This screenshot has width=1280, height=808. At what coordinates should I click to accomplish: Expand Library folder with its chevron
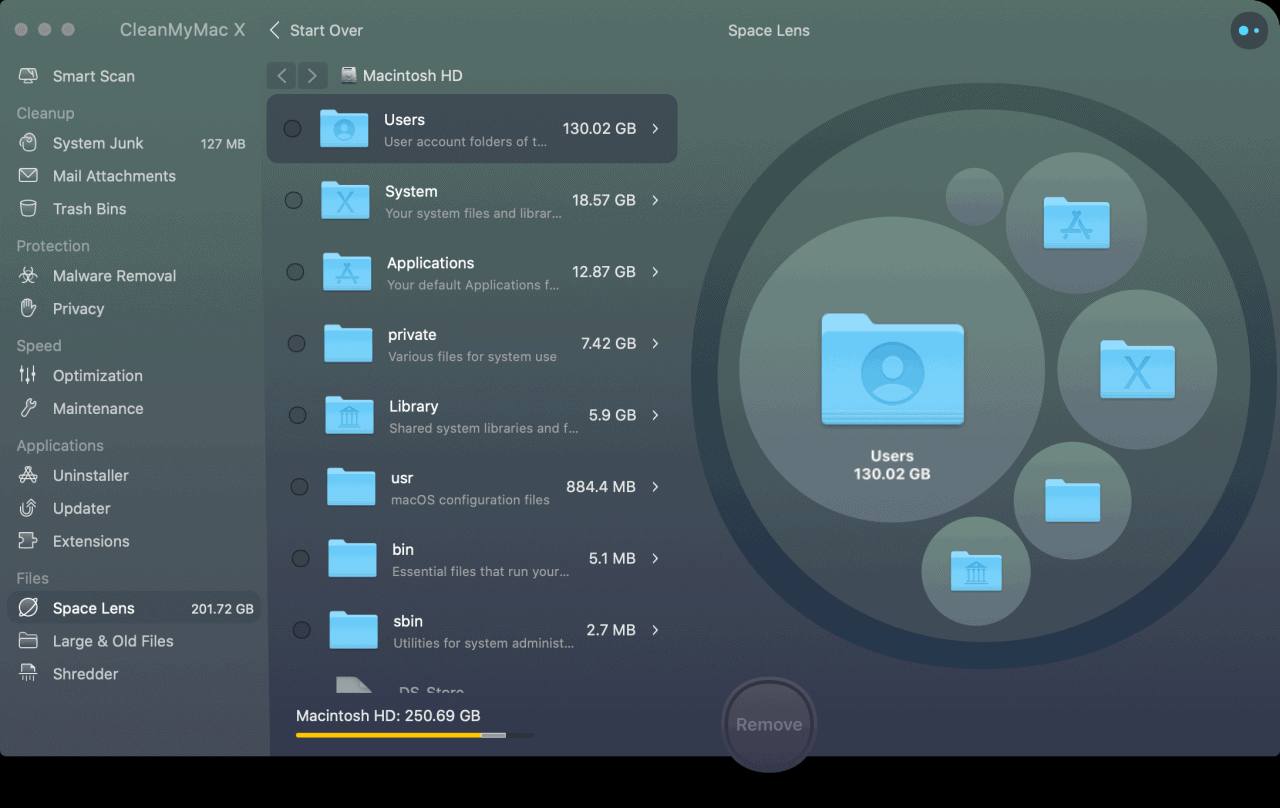pos(655,415)
